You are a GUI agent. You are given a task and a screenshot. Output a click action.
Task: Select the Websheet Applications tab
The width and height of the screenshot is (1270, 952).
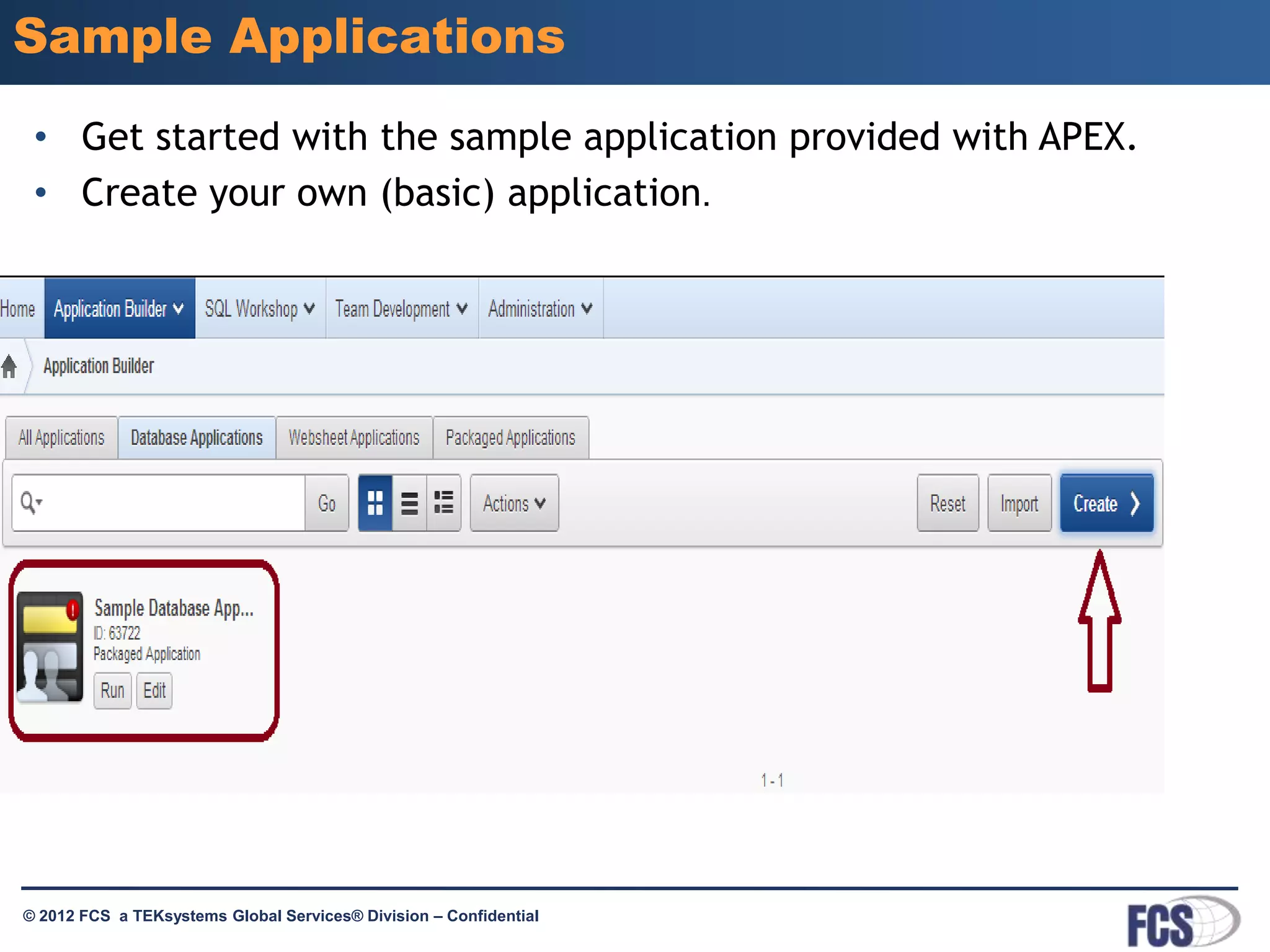pyautogui.click(x=354, y=438)
